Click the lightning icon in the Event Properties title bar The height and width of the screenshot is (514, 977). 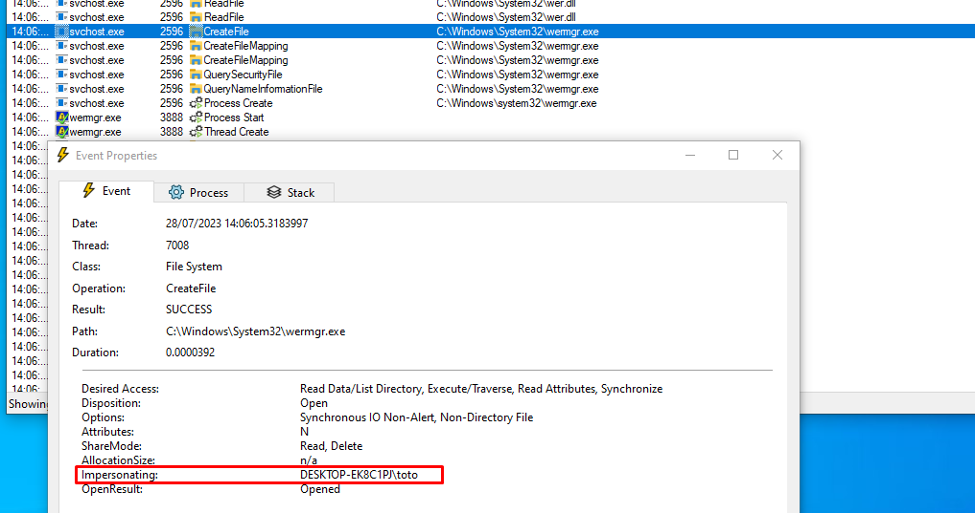[62, 155]
